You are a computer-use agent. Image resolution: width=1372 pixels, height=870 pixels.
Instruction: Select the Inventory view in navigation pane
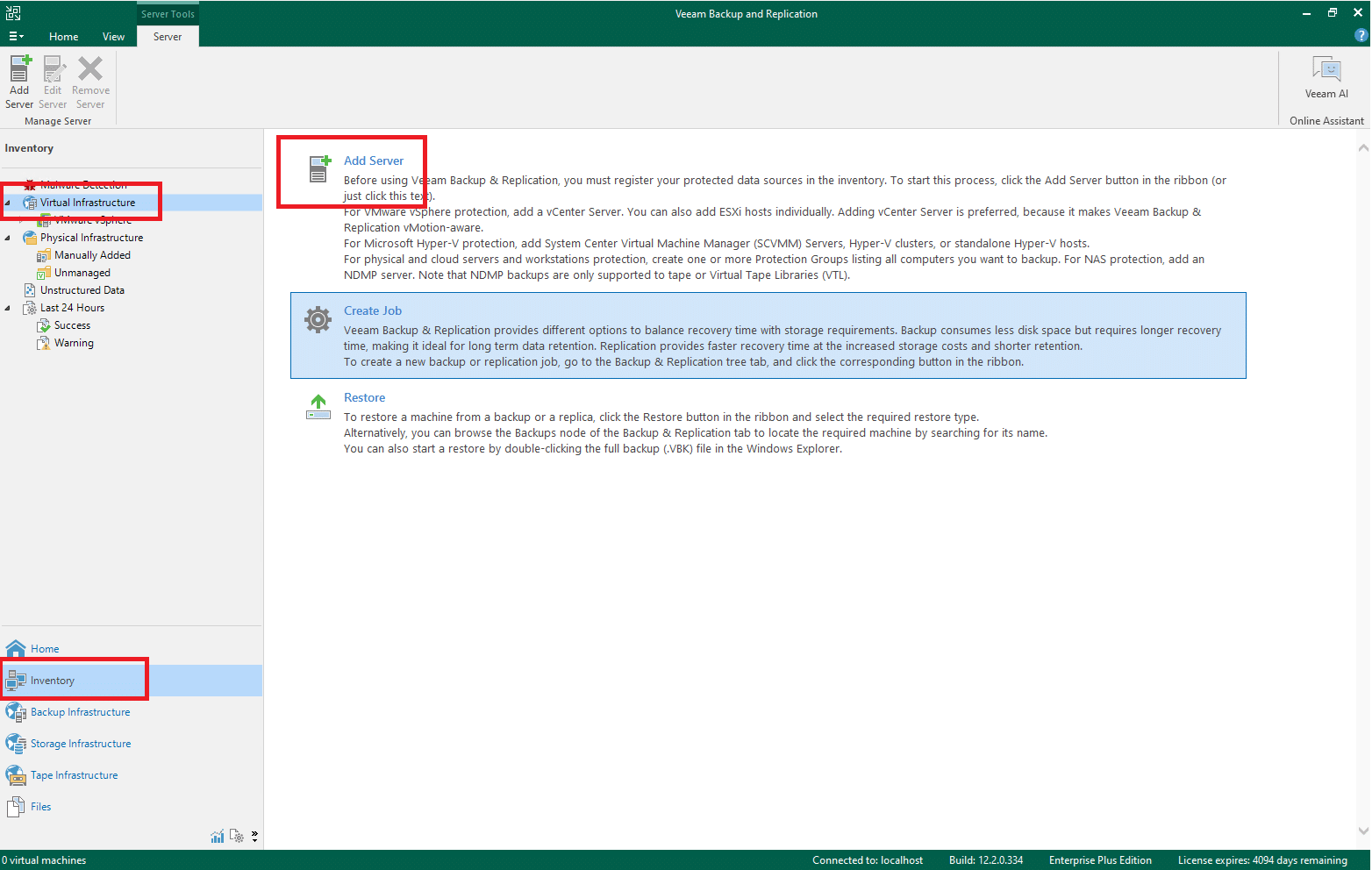(x=132, y=681)
